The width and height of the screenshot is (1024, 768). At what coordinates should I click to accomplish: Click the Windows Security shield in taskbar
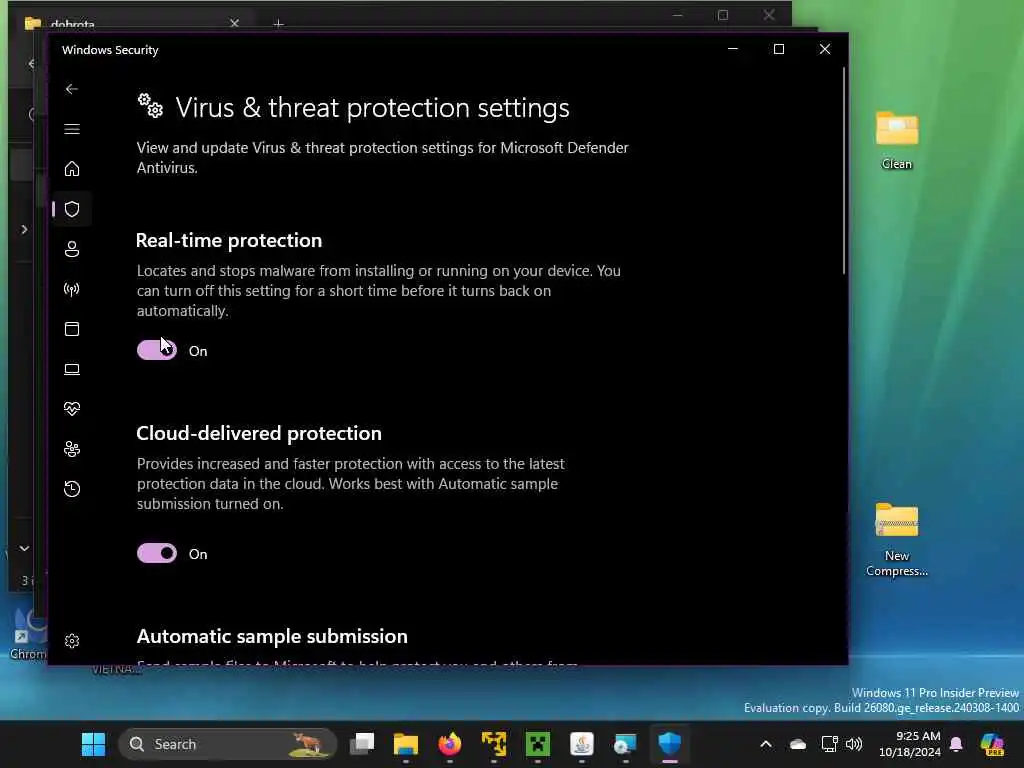point(669,744)
